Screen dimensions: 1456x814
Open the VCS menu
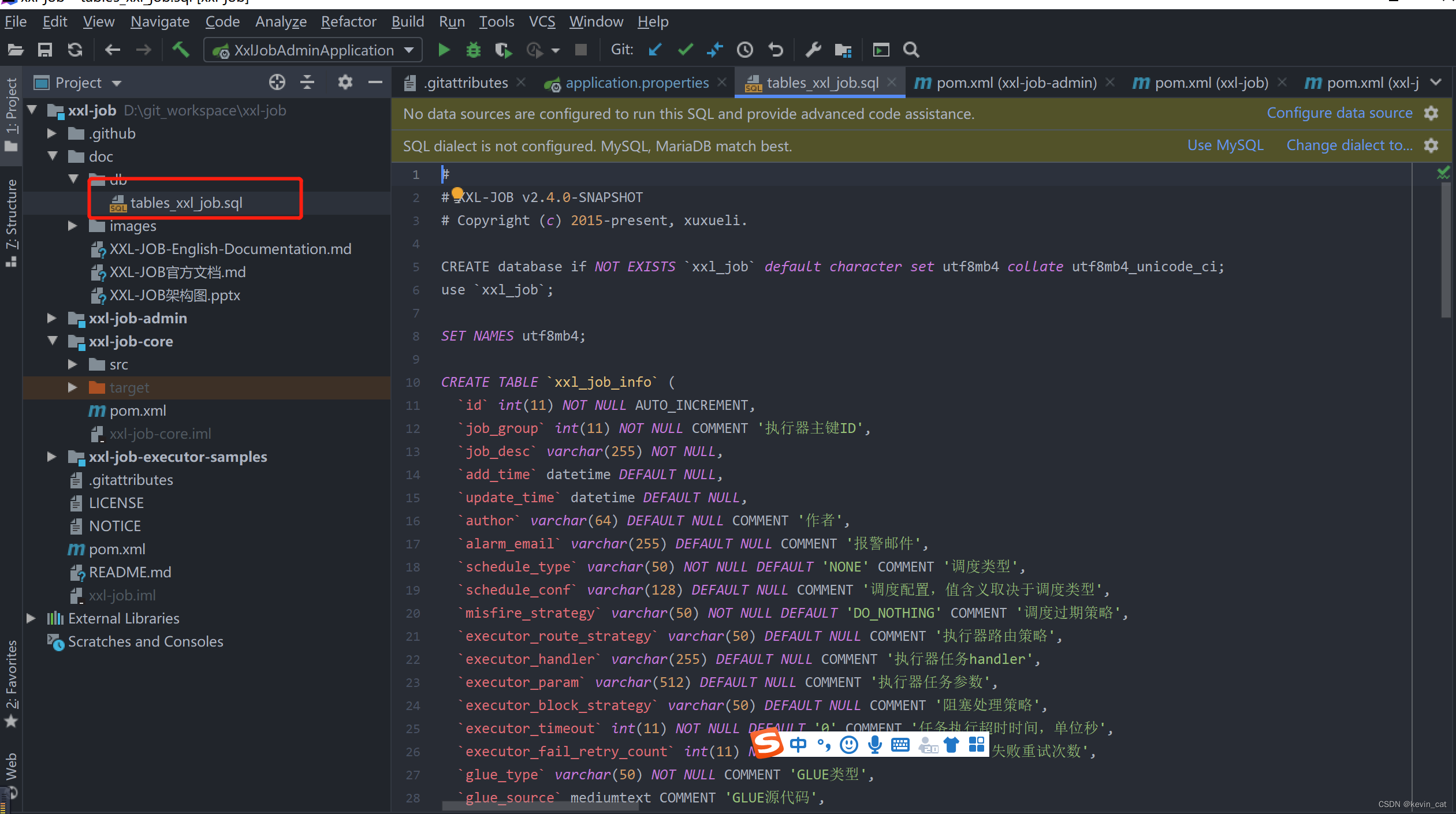542,22
